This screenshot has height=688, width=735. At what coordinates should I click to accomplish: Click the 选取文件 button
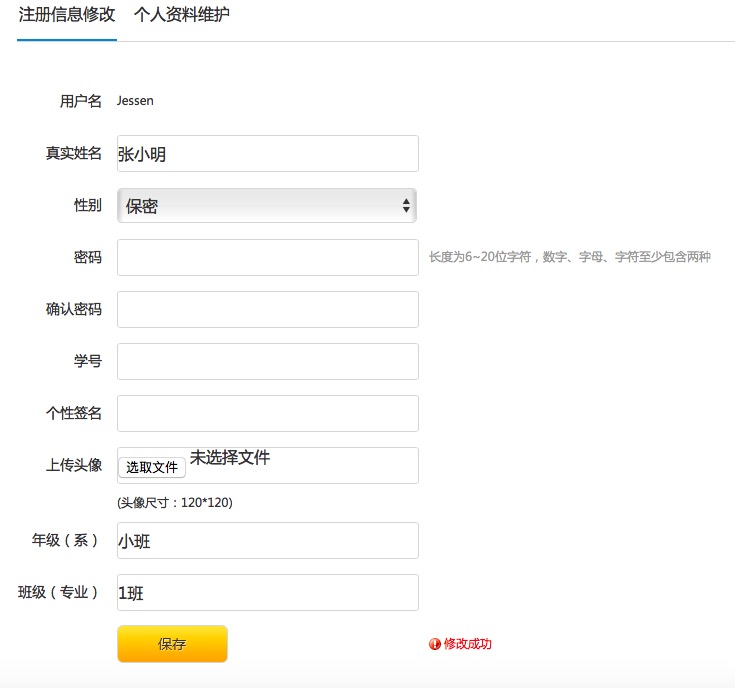click(x=152, y=467)
